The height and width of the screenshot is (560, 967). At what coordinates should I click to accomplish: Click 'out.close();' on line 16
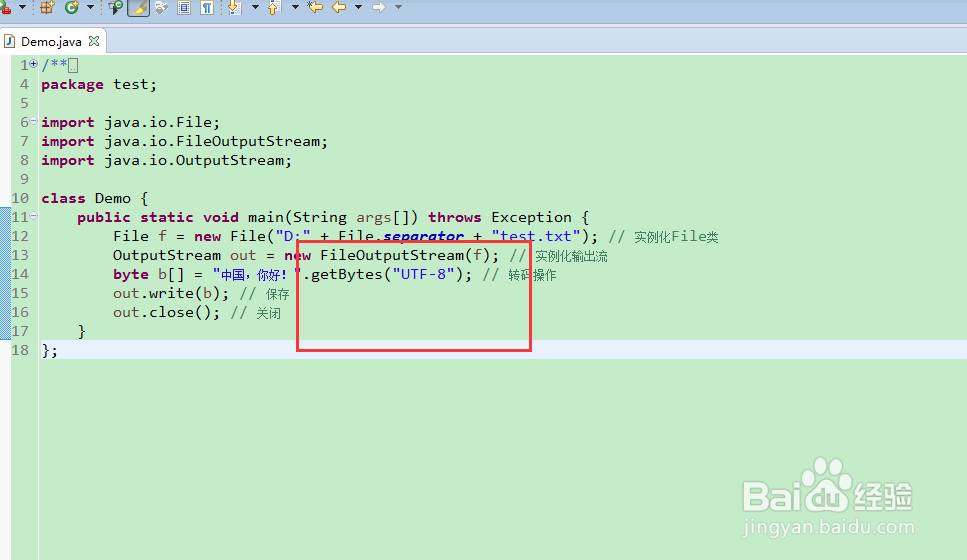pyautogui.click(x=167, y=312)
